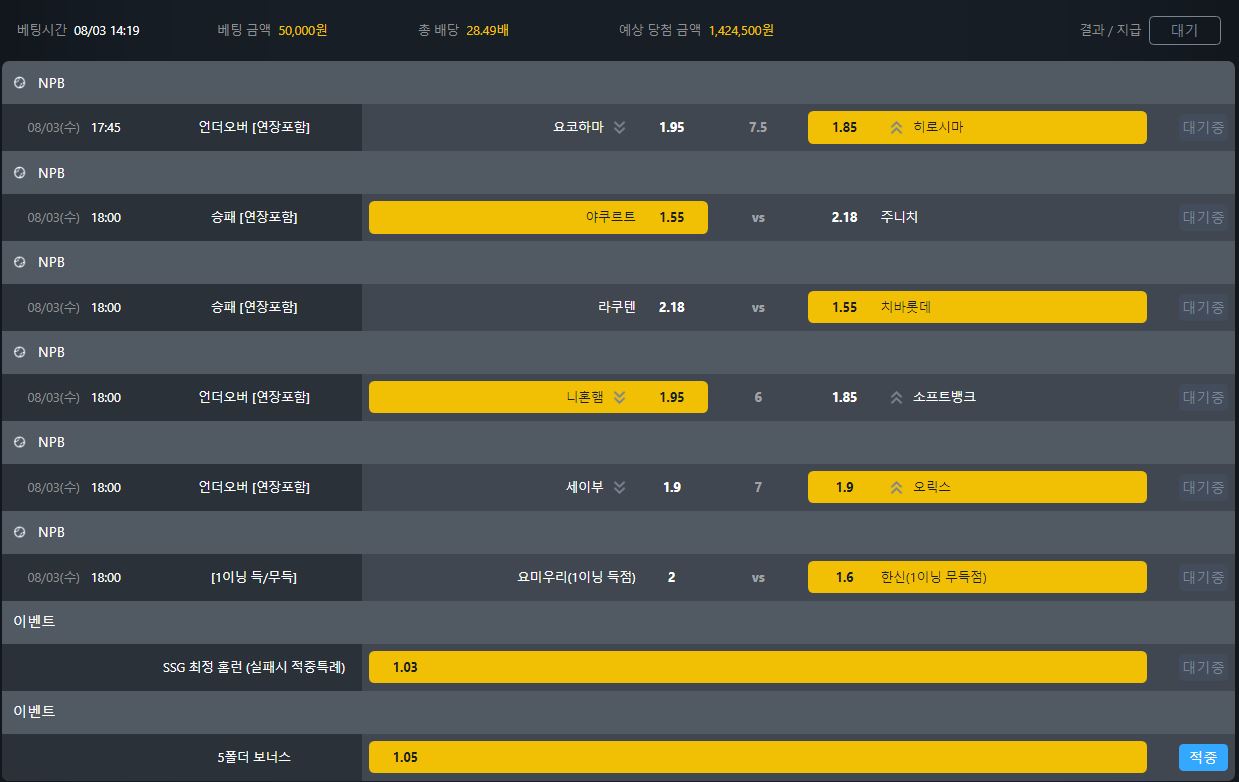The height and width of the screenshot is (782, 1239).
Task: Click the 대기 result button at top right
Action: pos(1184,30)
